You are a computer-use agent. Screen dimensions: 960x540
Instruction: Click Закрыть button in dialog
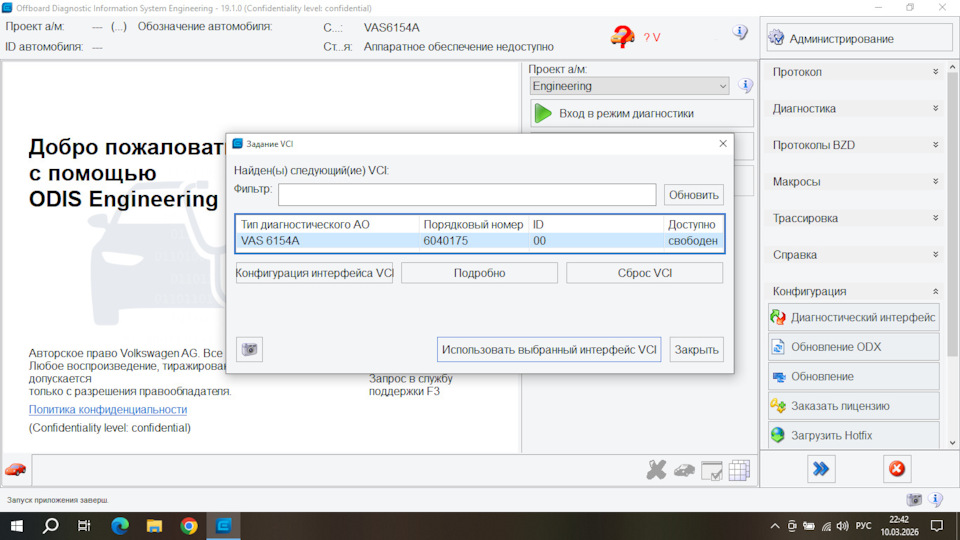(x=696, y=350)
